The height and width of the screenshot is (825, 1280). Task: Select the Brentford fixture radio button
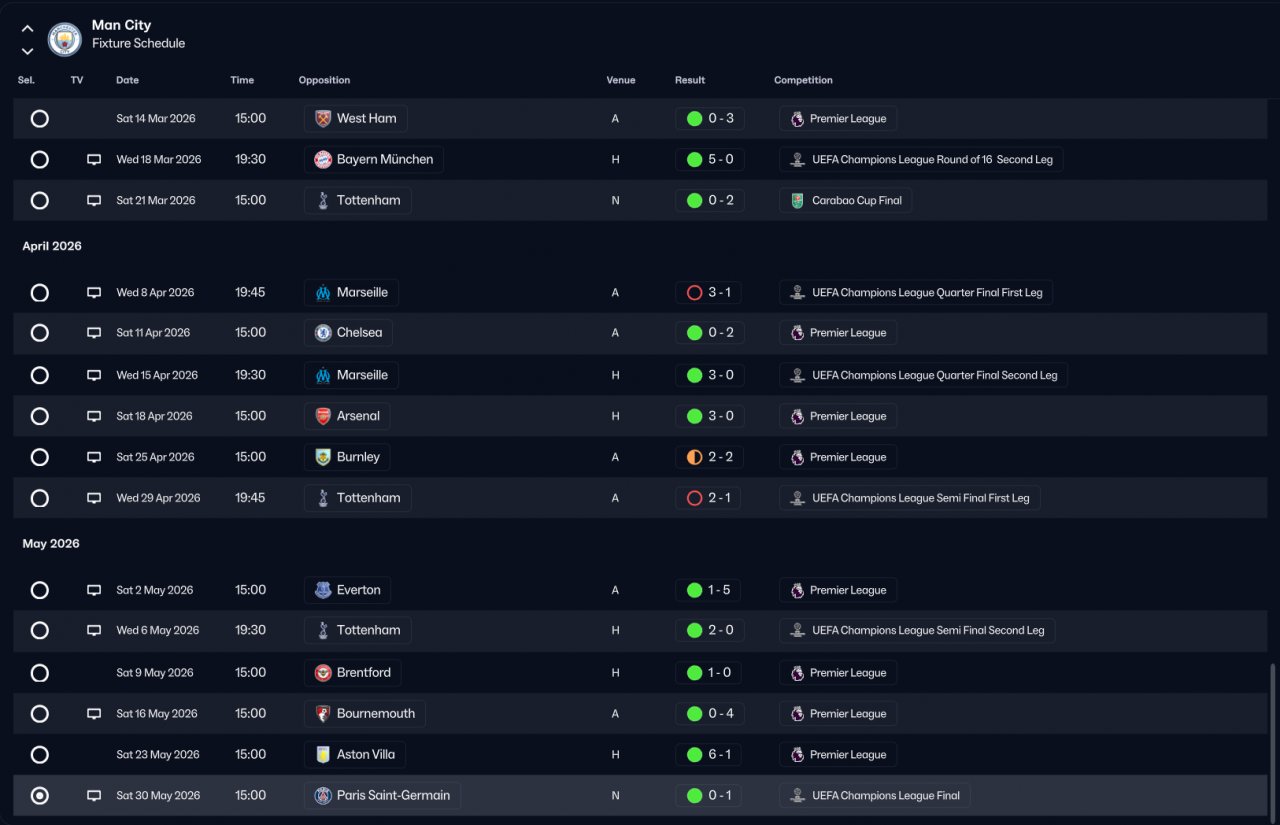pyautogui.click(x=39, y=673)
